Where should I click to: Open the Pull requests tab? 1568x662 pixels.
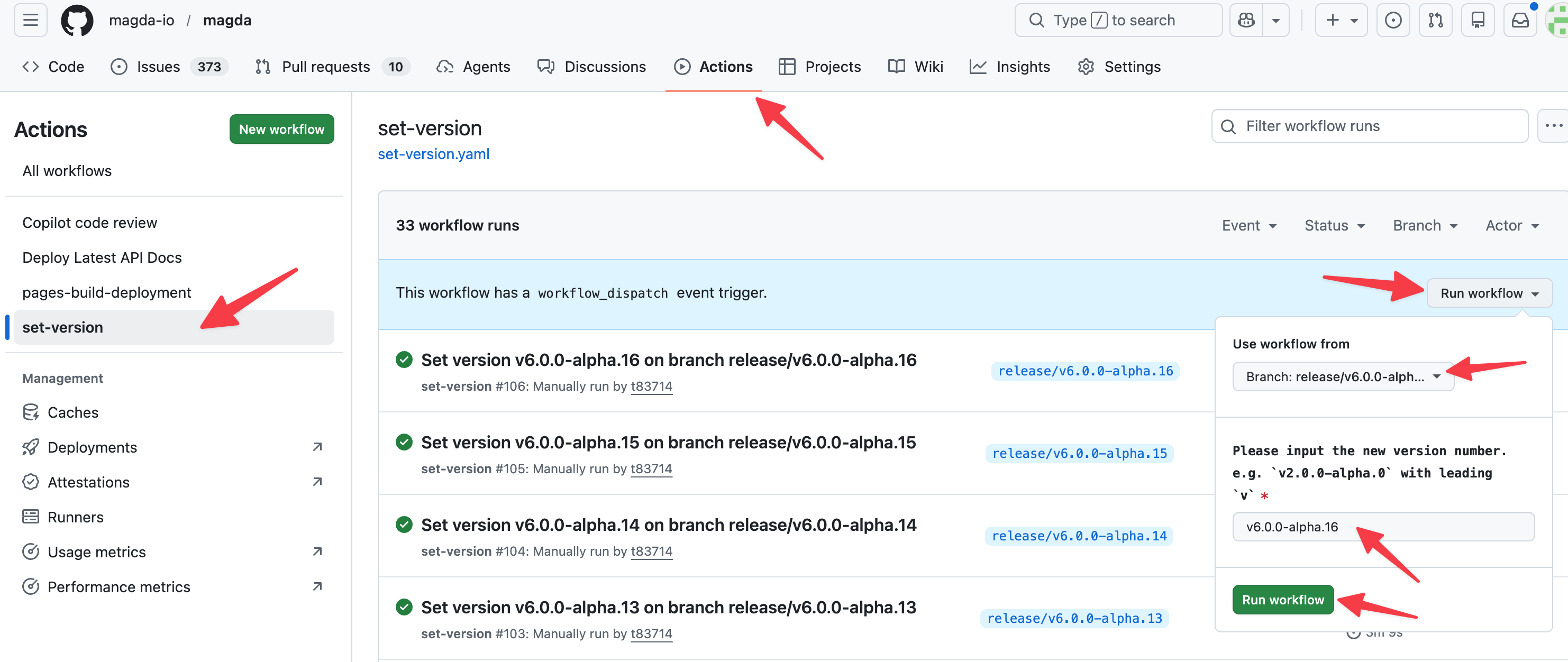point(332,66)
